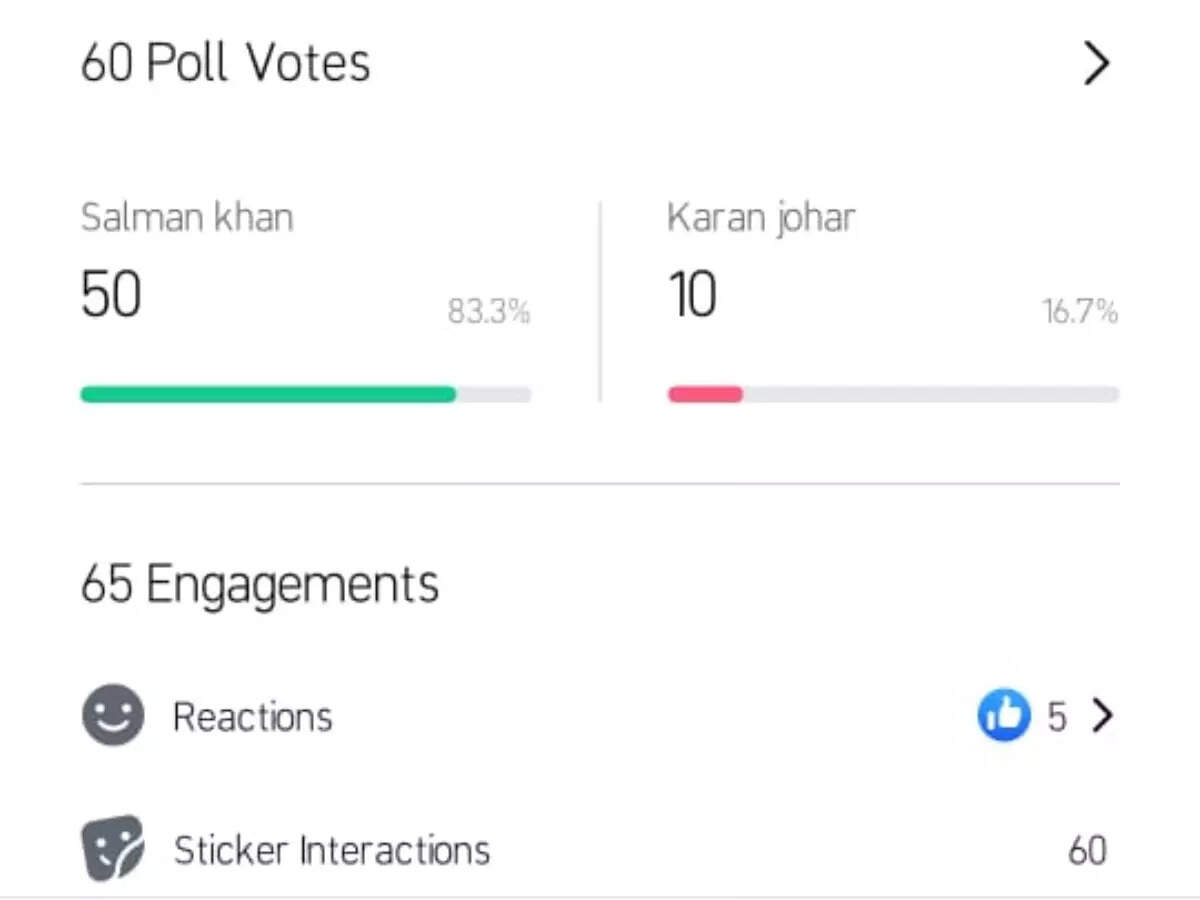Click the 50 votes count
The height and width of the screenshot is (900, 1200).
[111, 296]
